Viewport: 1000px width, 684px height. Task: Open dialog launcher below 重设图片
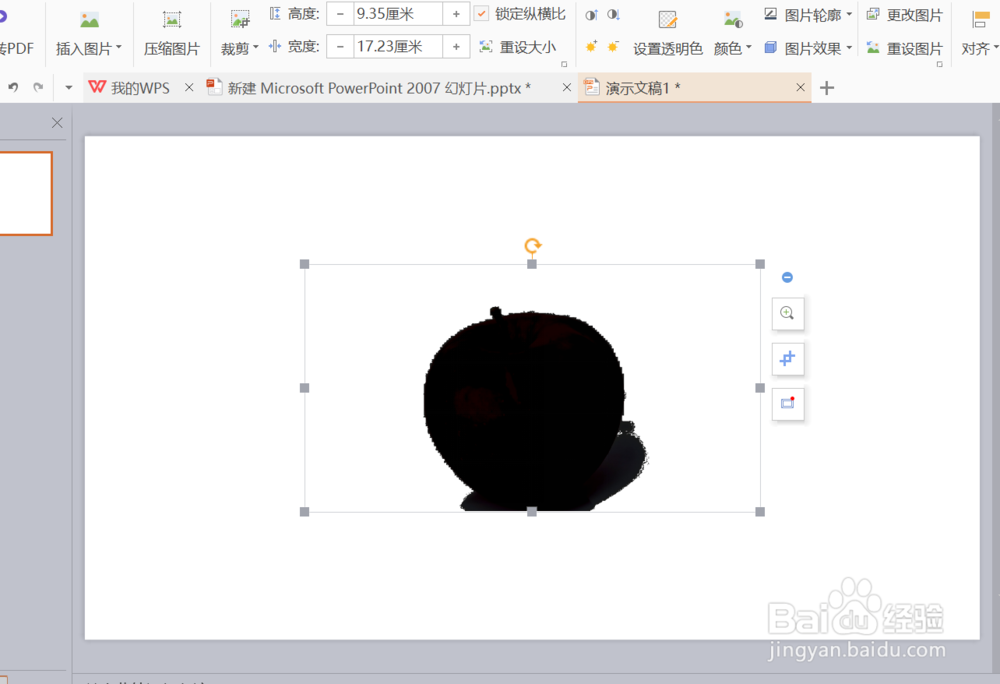939,64
